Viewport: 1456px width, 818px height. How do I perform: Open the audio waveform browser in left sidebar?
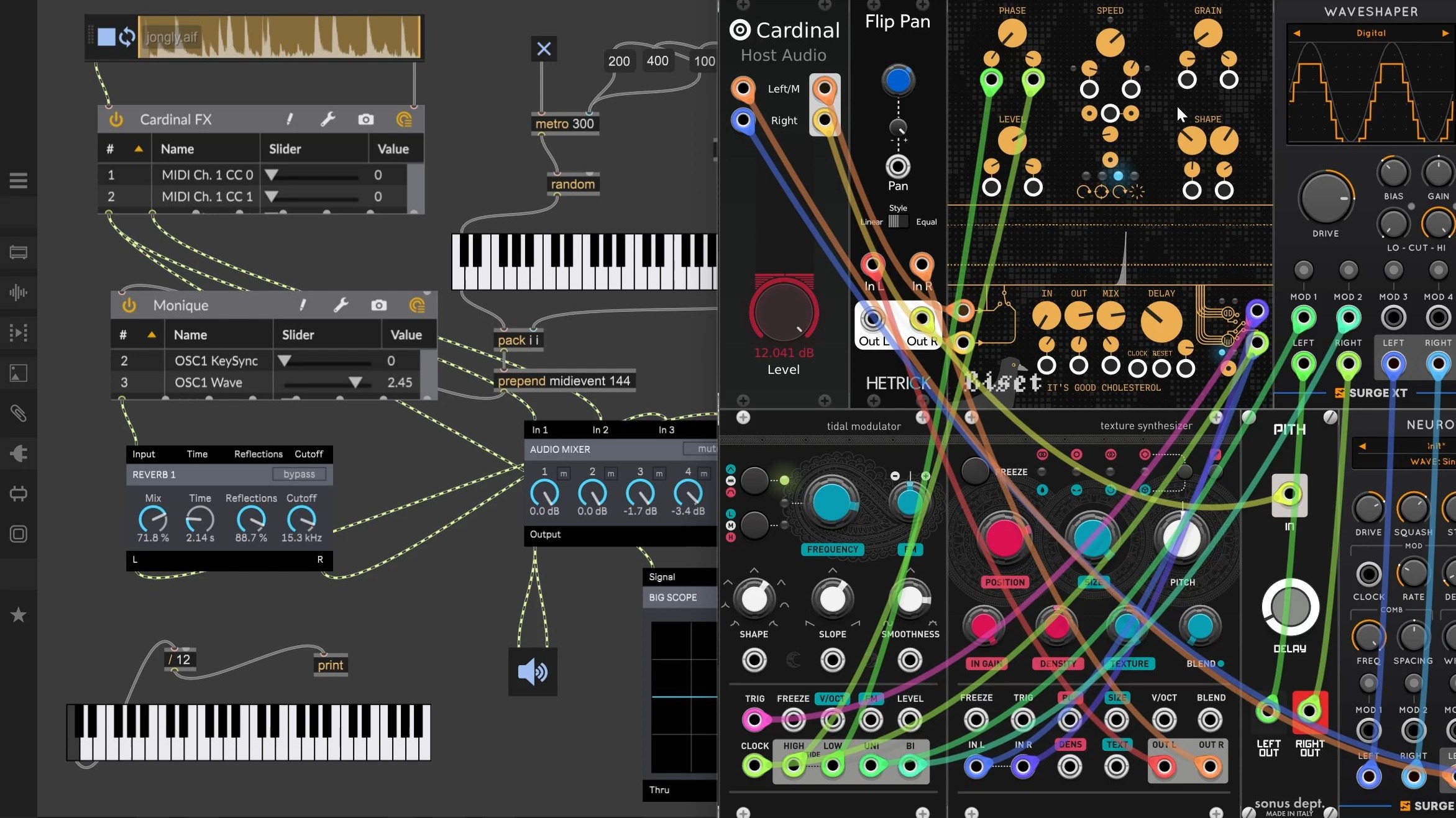pos(19,293)
